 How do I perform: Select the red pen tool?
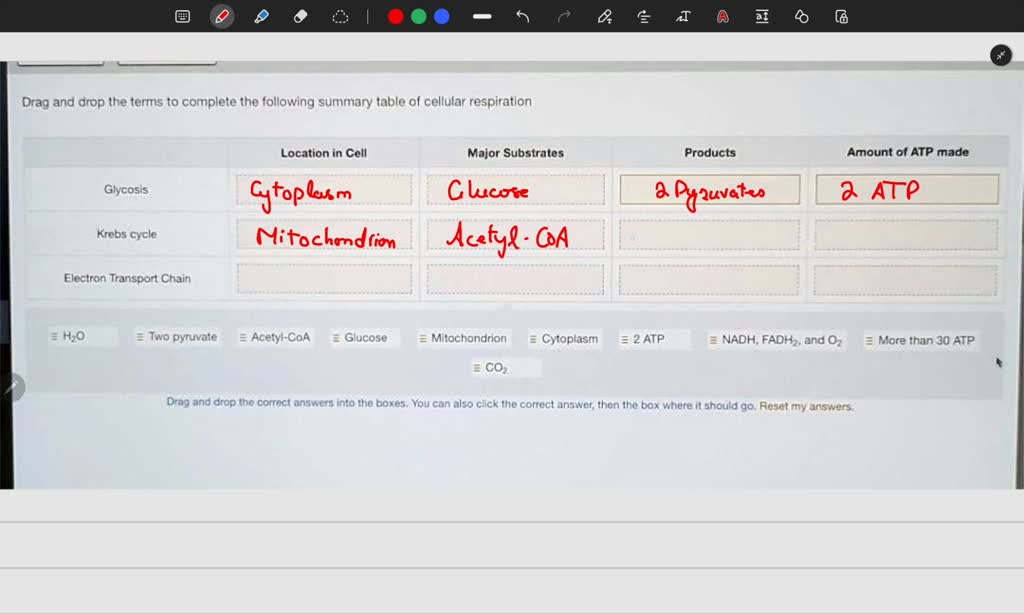coord(222,15)
